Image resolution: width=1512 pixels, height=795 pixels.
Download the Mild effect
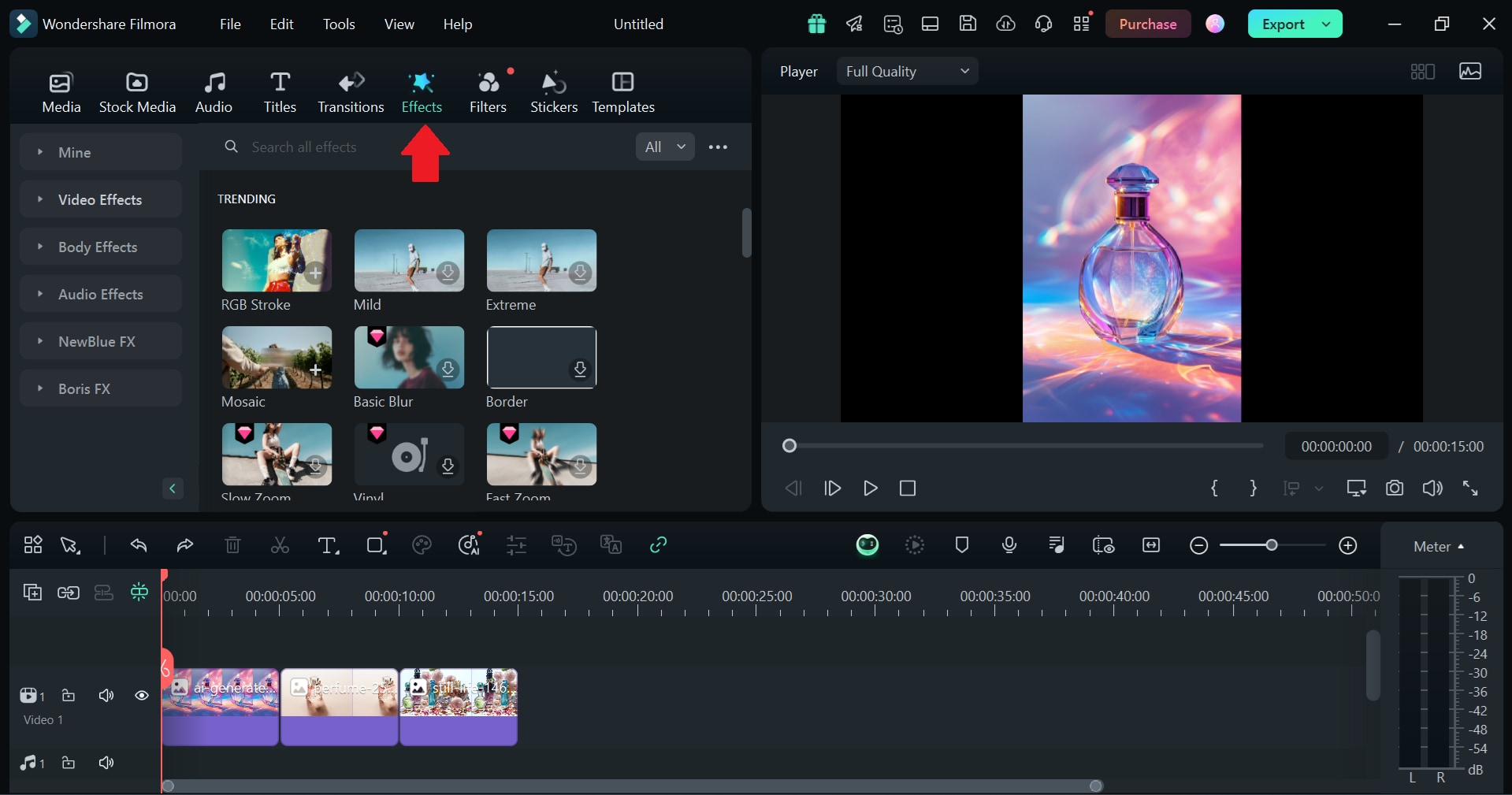pyautogui.click(x=448, y=273)
